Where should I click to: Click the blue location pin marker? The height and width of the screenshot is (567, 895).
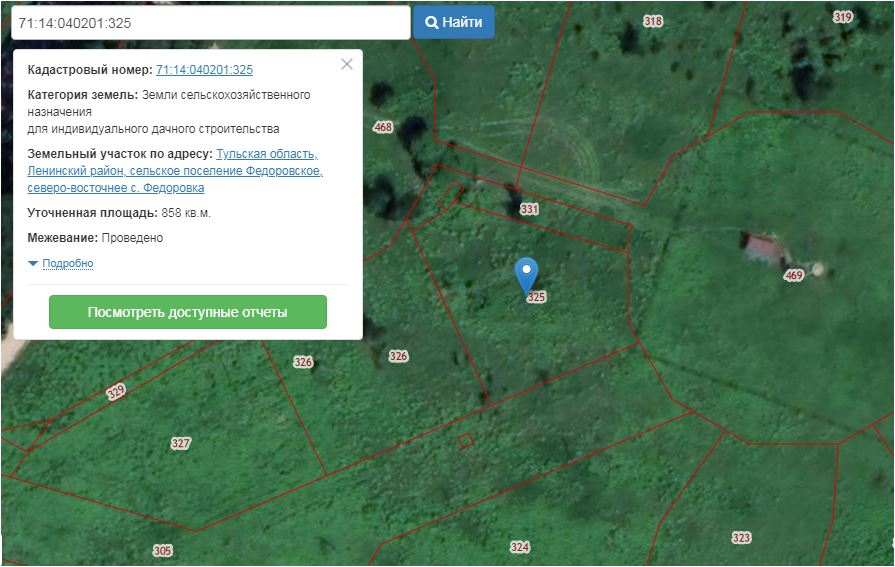[526, 273]
